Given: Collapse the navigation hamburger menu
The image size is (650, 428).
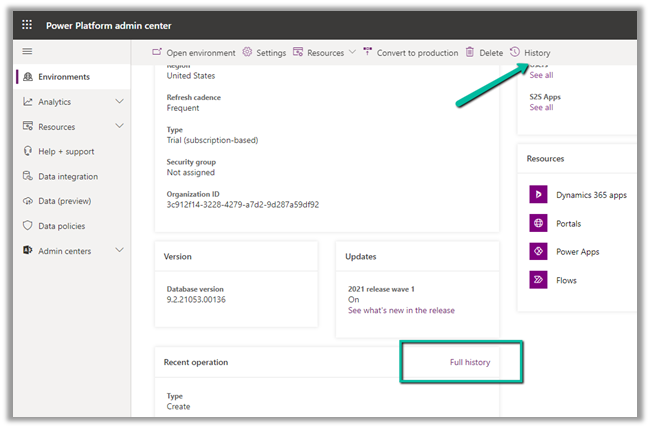Looking at the screenshot, I should pyautogui.click(x=27, y=52).
